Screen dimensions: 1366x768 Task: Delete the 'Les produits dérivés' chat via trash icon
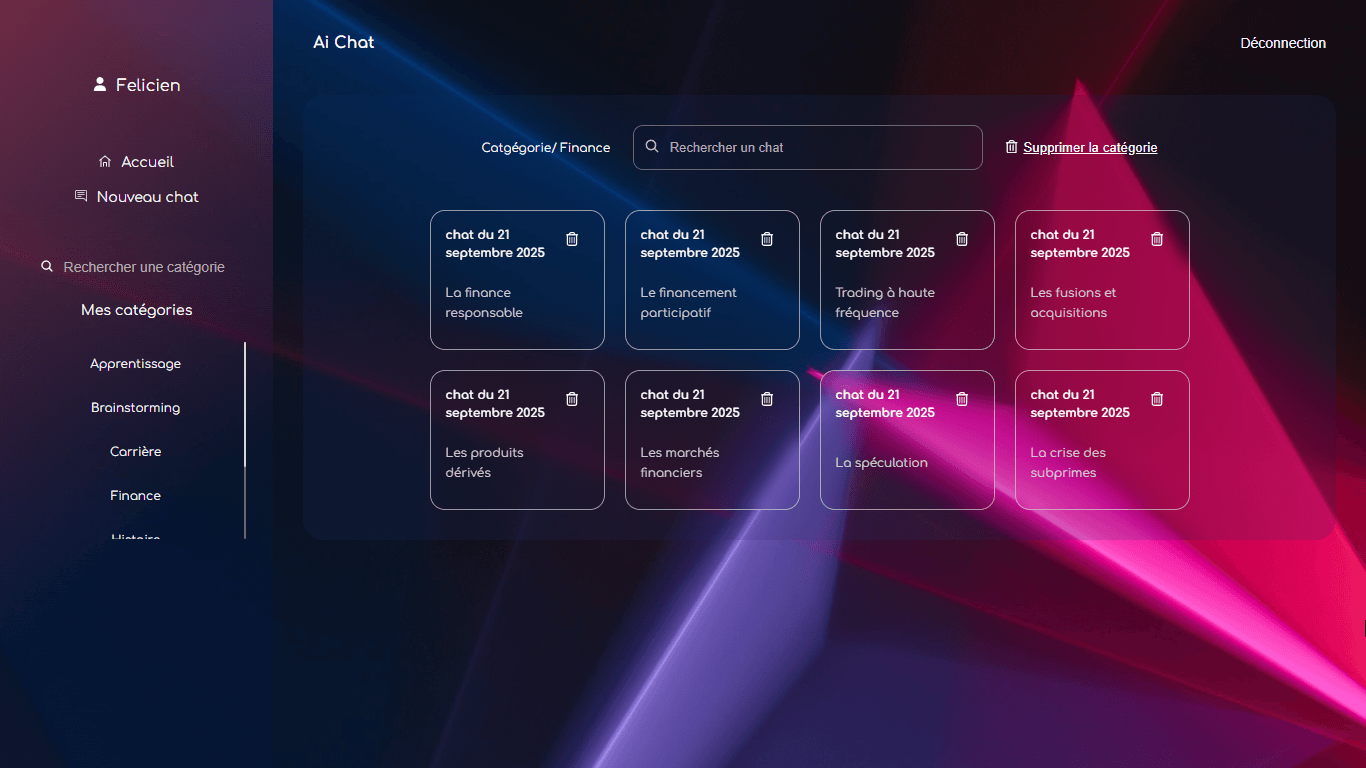pyautogui.click(x=572, y=399)
